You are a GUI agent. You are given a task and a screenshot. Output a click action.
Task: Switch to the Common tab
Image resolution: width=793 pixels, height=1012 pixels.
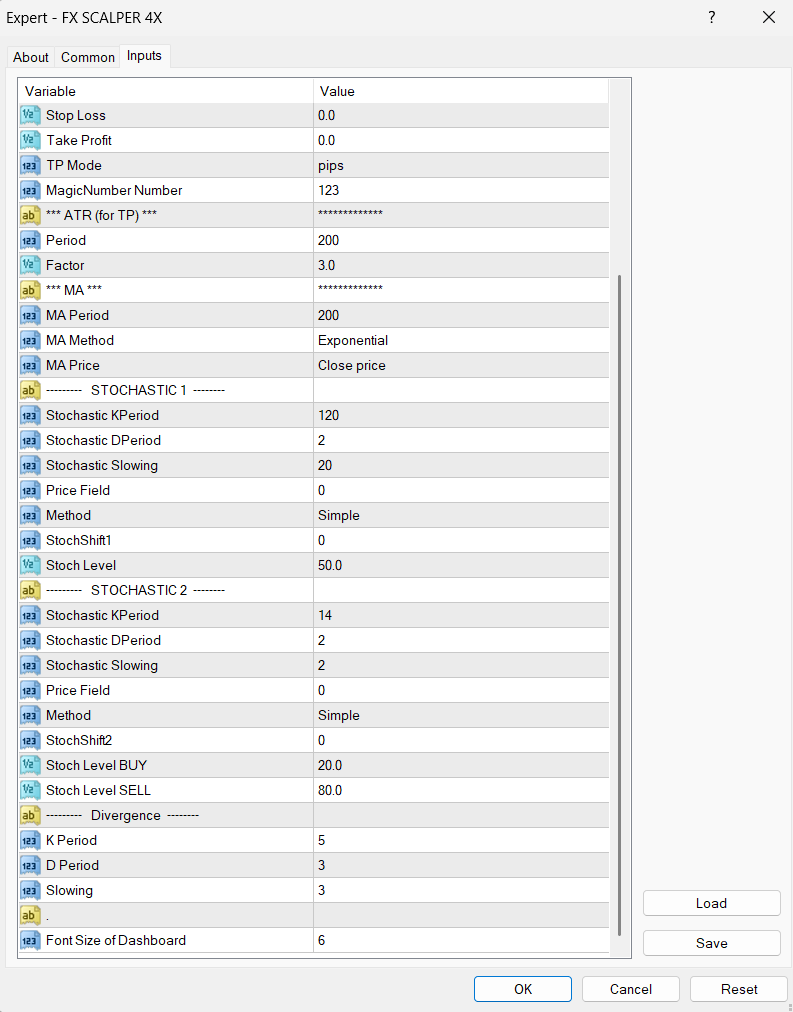pyautogui.click(x=88, y=57)
